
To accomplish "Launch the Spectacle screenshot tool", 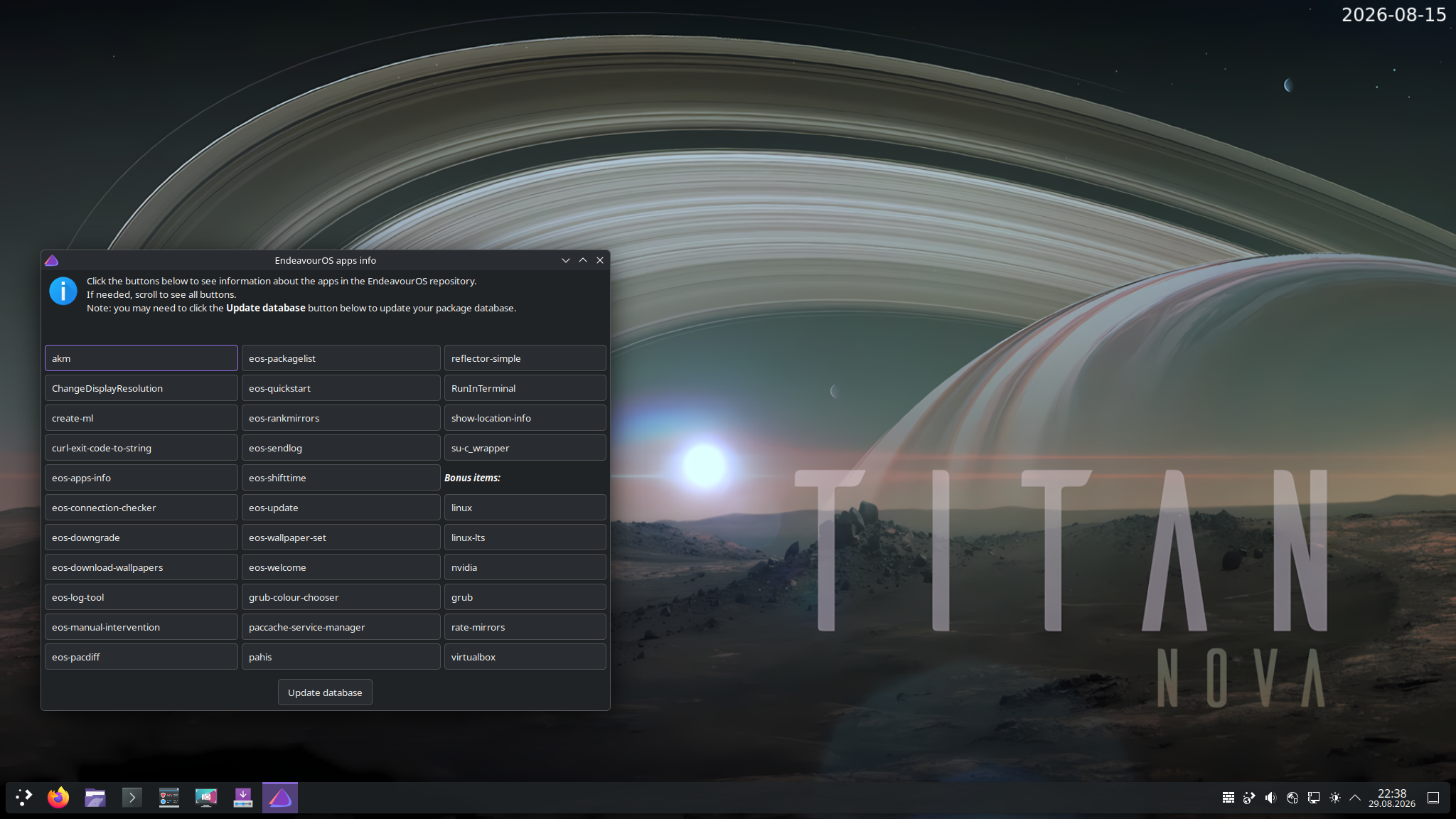I will tap(206, 798).
